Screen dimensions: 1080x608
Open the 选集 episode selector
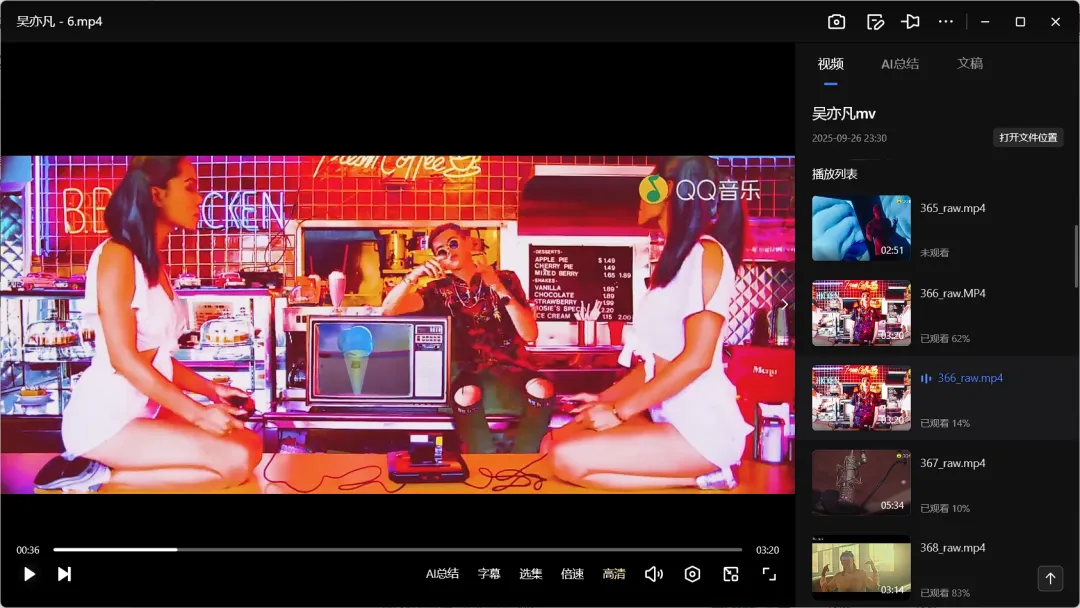[x=530, y=574]
